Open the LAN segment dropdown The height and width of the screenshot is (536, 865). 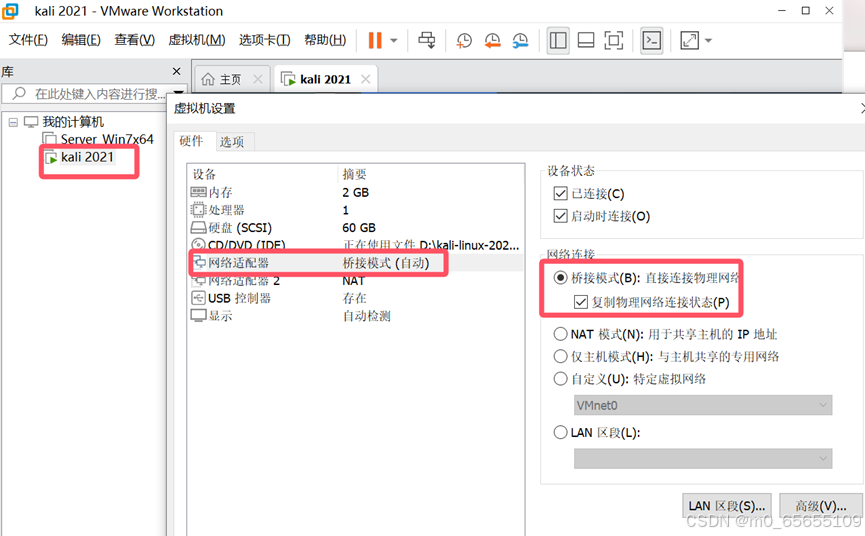pos(703,459)
